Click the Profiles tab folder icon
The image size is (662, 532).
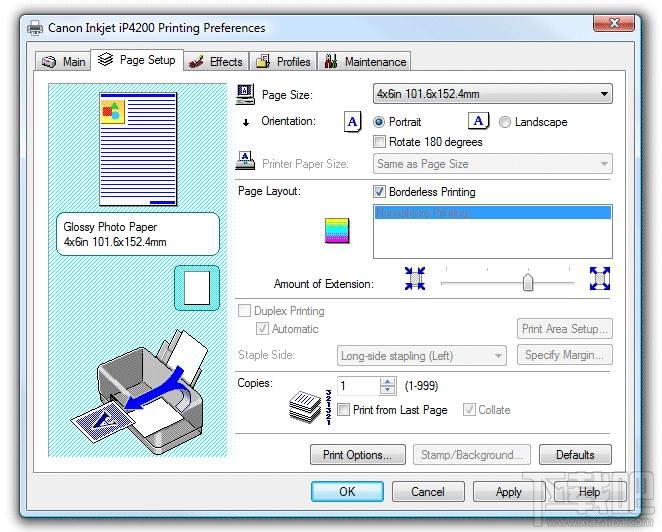[x=263, y=62]
